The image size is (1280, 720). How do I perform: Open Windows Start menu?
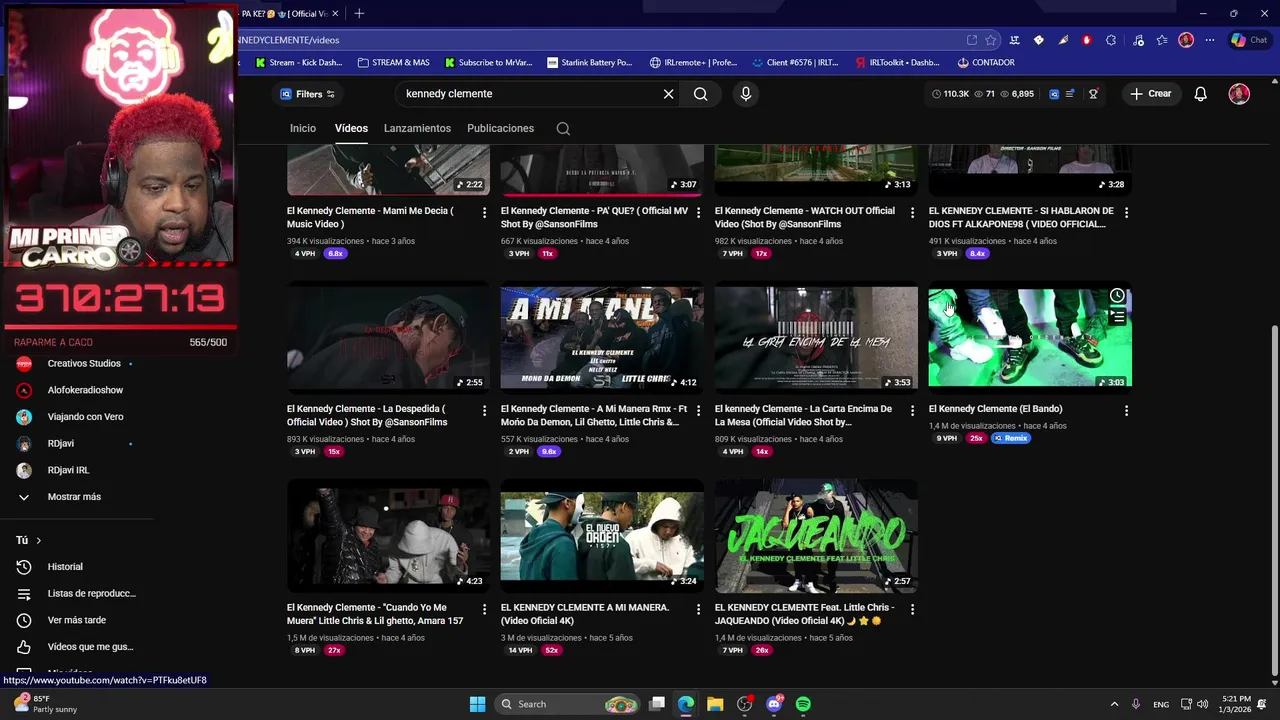pos(477,704)
